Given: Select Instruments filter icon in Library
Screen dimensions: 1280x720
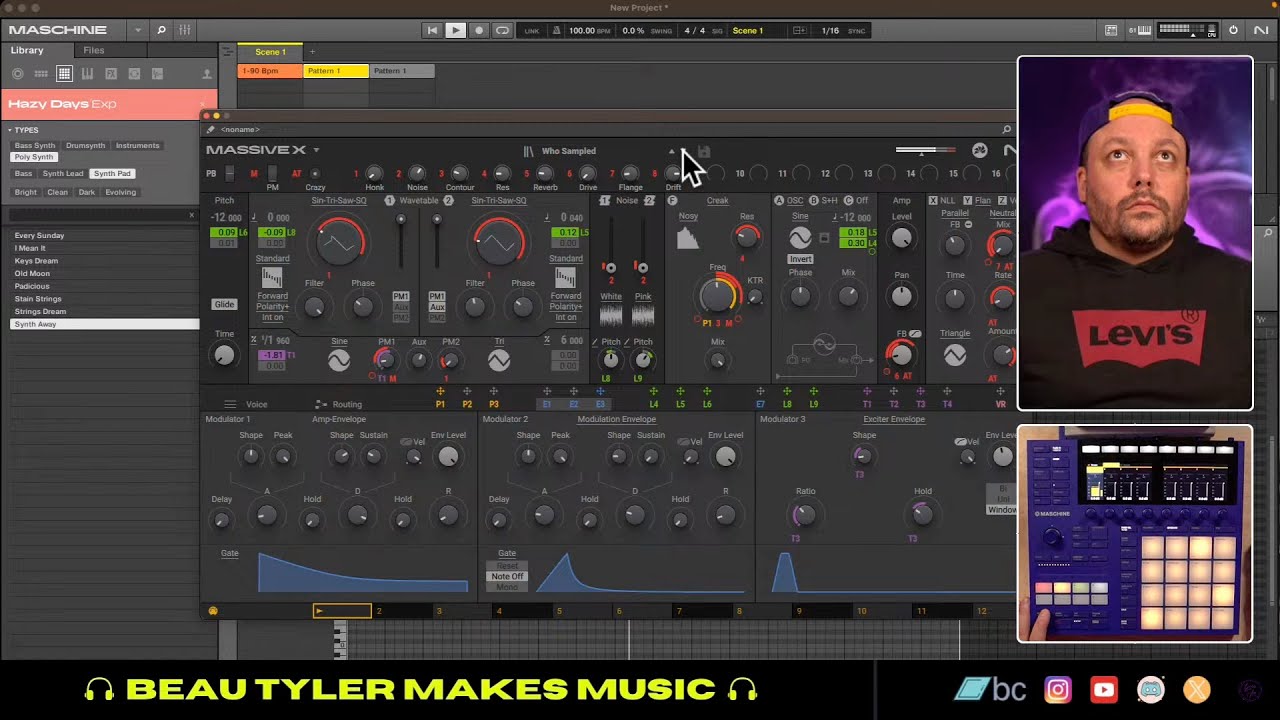Looking at the screenshot, I should click(87, 74).
